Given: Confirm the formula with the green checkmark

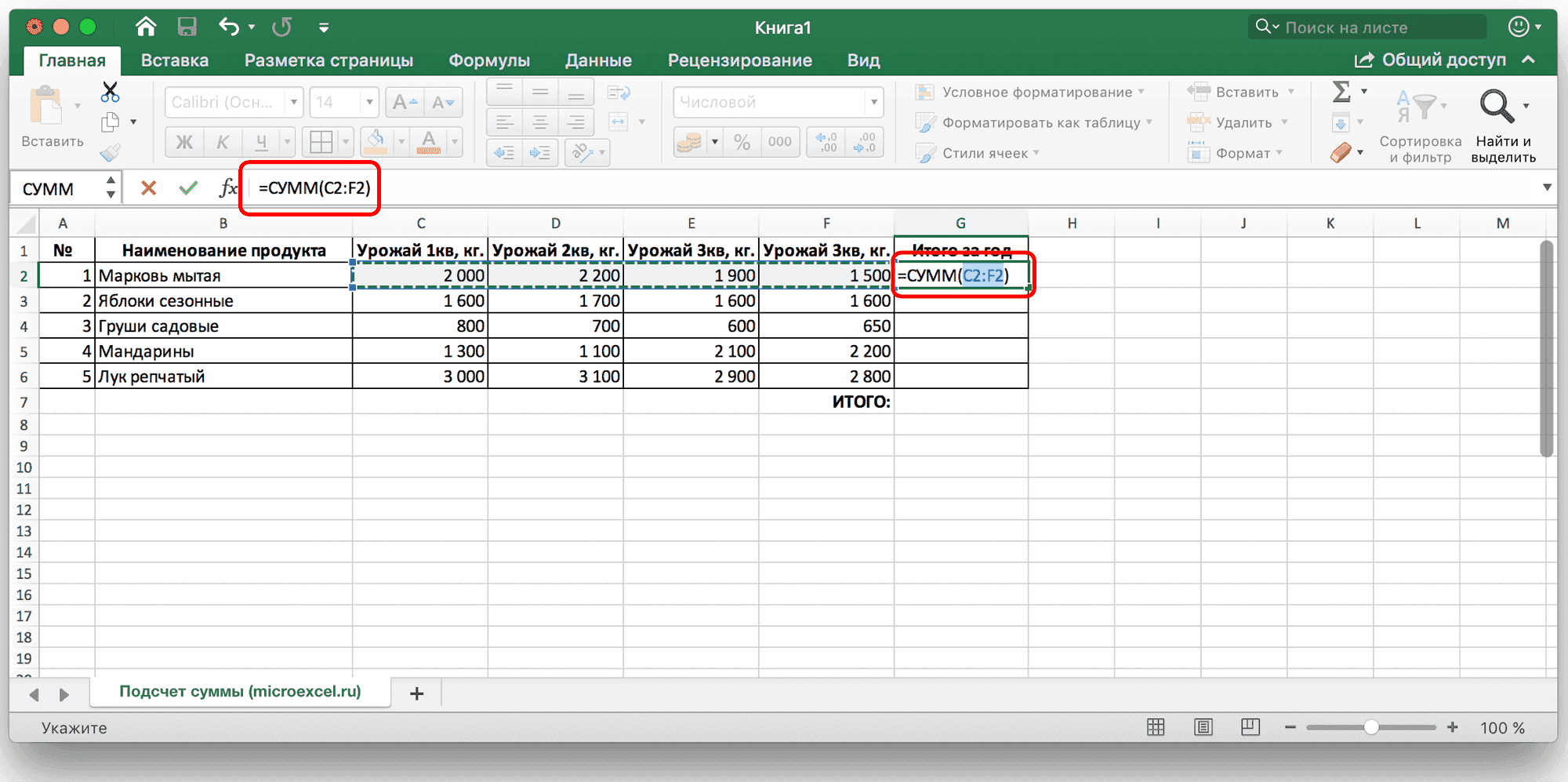Looking at the screenshot, I should (x=188, y=187).
